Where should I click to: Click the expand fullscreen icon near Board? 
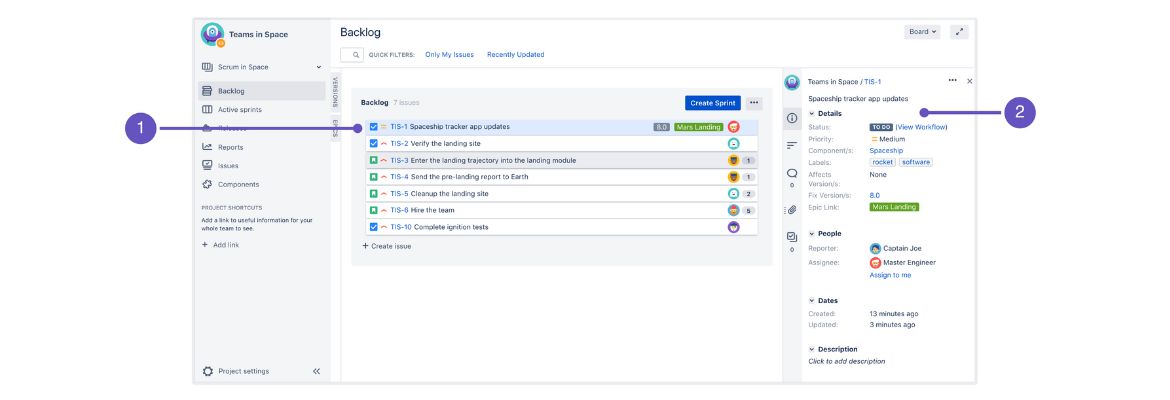[959, 32]
